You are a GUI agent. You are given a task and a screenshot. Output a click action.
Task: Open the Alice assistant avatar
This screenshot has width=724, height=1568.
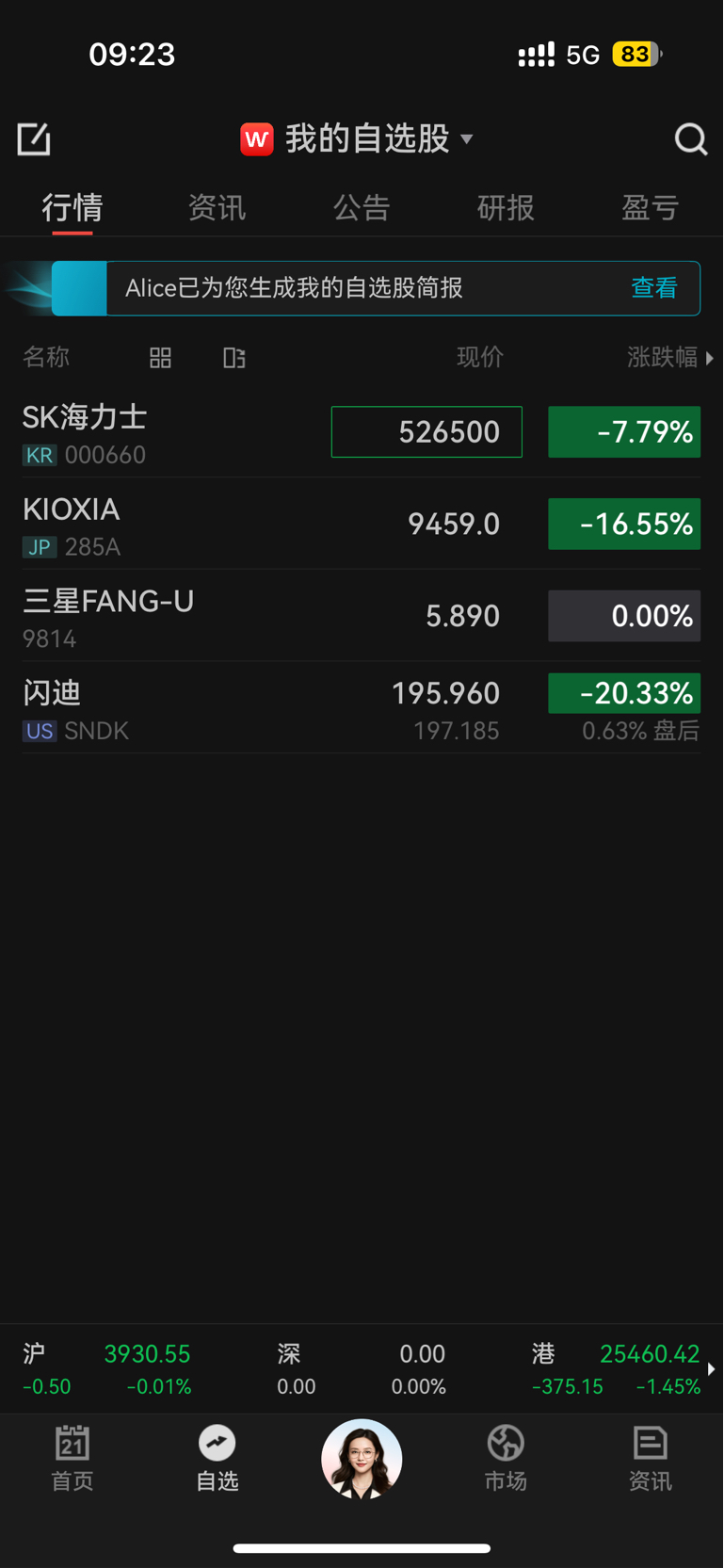pos(362,1459)
